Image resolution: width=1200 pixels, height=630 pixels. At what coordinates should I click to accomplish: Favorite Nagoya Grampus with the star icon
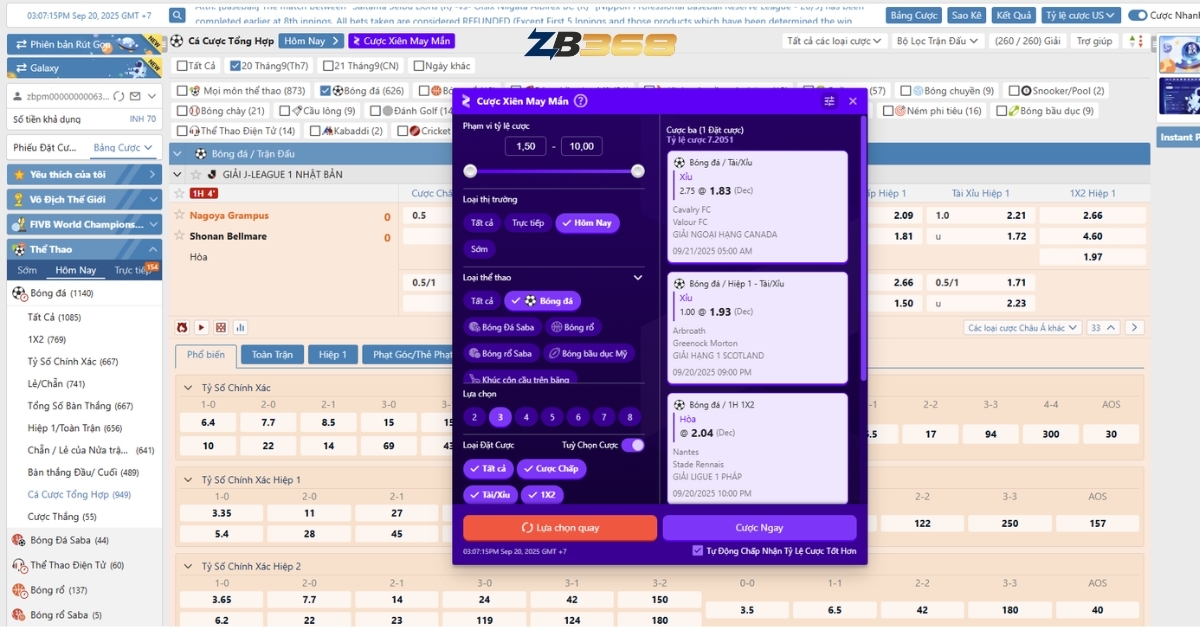[180, 215]
